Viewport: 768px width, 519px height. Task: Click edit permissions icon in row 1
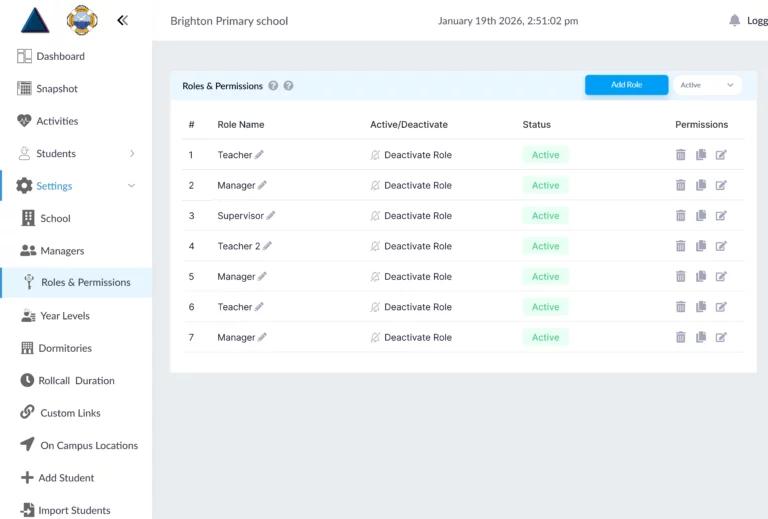pyautogui.click(x=721, y=155)
